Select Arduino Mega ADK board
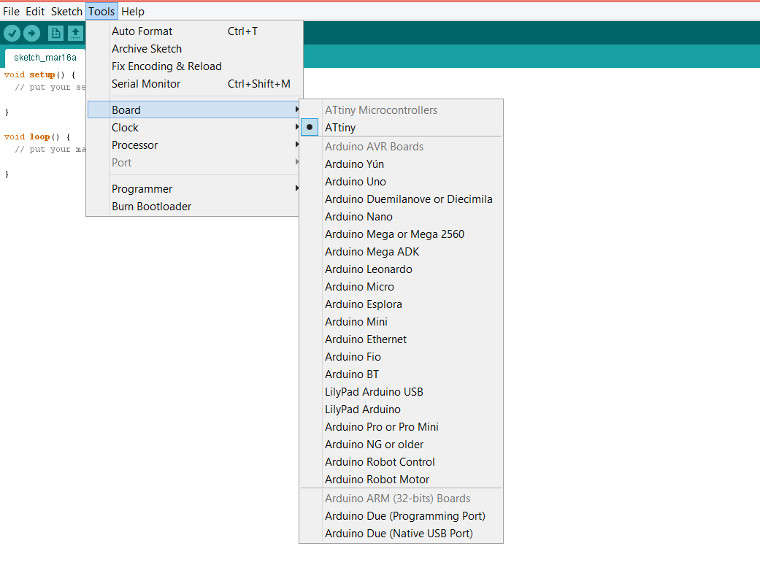Screen dimensions: 760x565 click(401, 251)
